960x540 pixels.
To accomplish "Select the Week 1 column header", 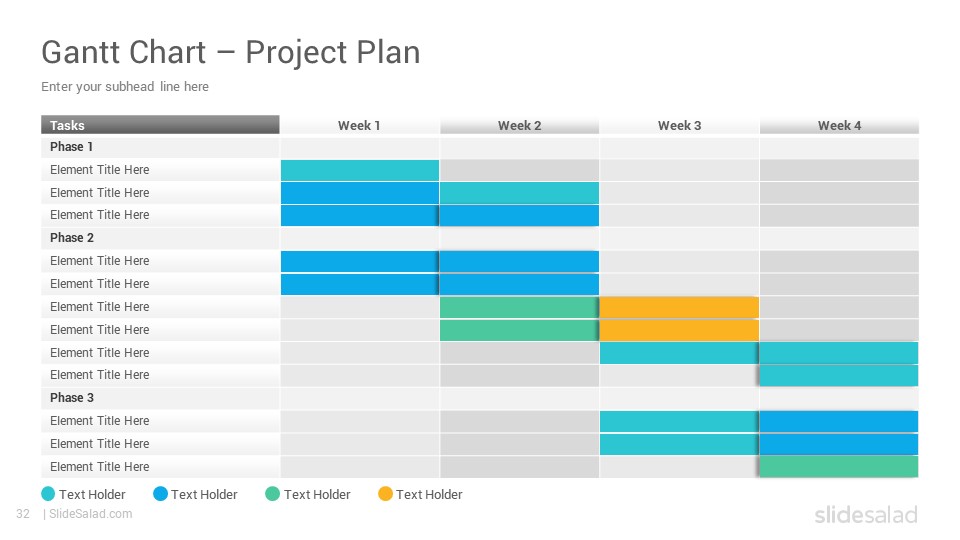I will pyautogui.click(x=359, y=125).
